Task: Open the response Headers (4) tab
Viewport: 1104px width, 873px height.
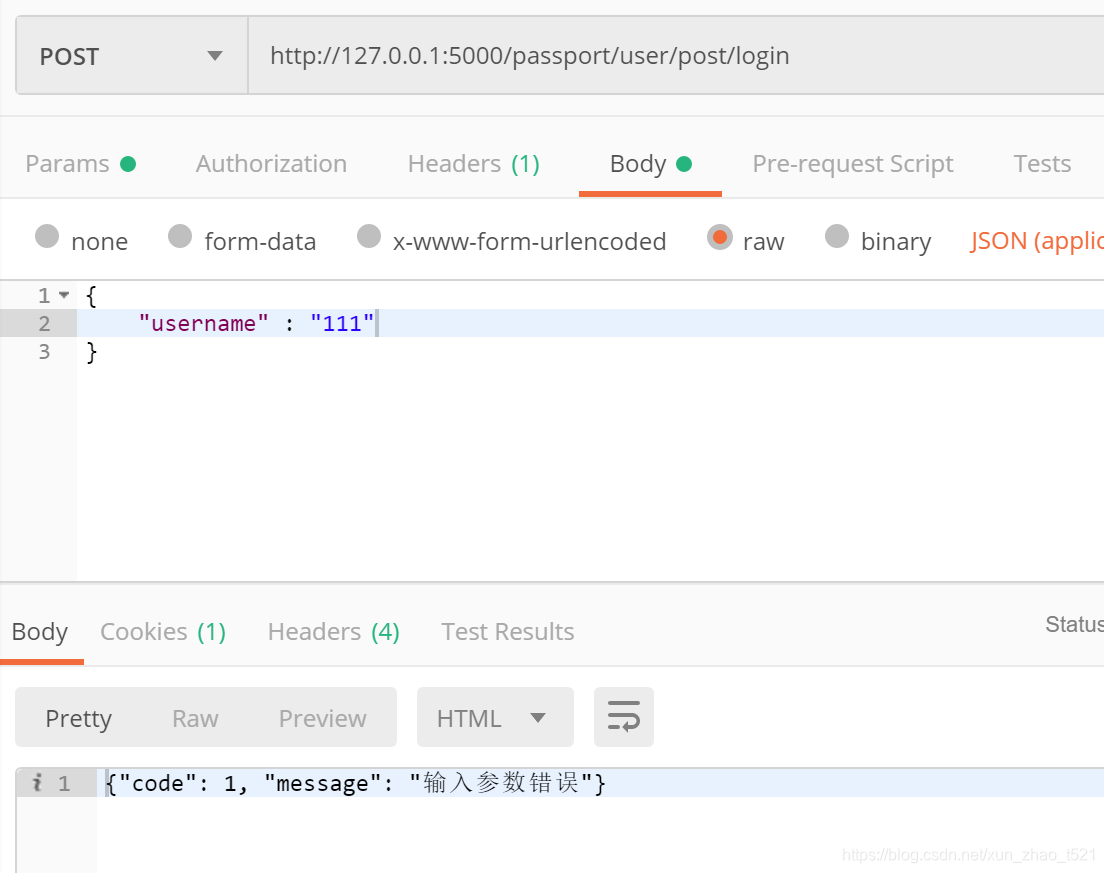Action: pyautogui.click(x=334, y=632)
